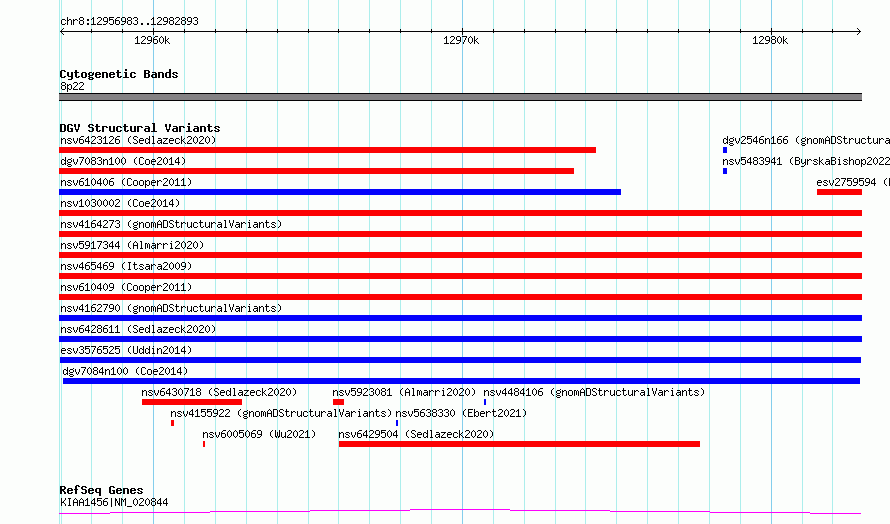Viewport: 890px width, 524px height.
Task: Click the left arrow of the ruler
Action: click(62, 32)
